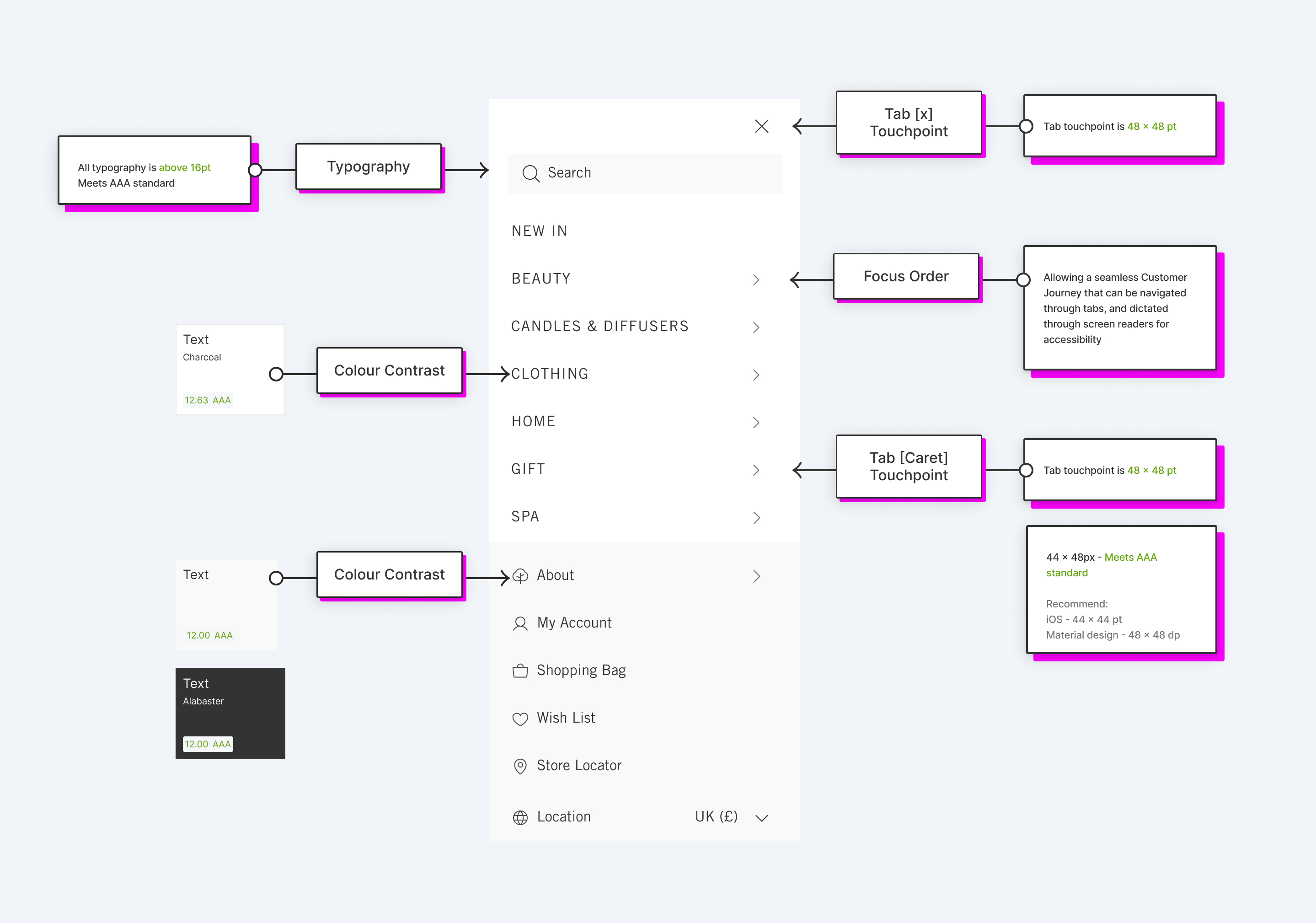Open the Shopping Bag icon
This screenshot has width=1316, height=923.
click(520, 670)
